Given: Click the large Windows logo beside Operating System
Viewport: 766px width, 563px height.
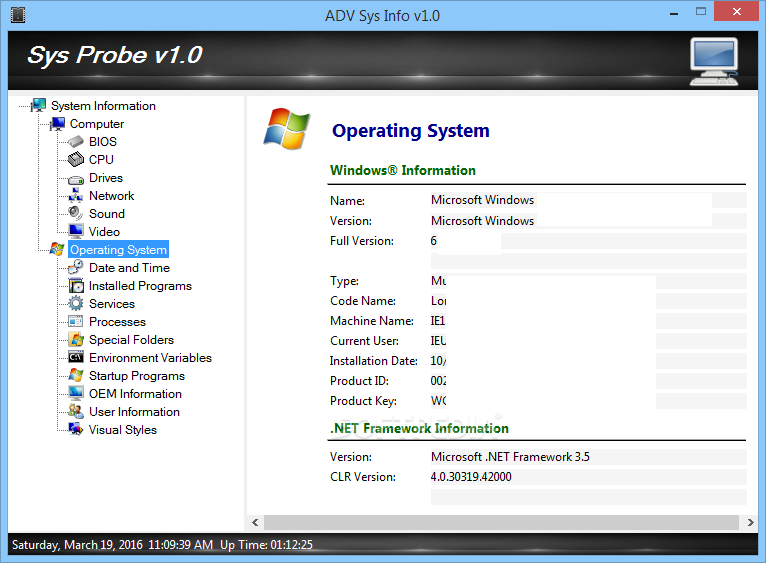Looking at the screenshot, I should pyautogui.click(x=287, y=129).
